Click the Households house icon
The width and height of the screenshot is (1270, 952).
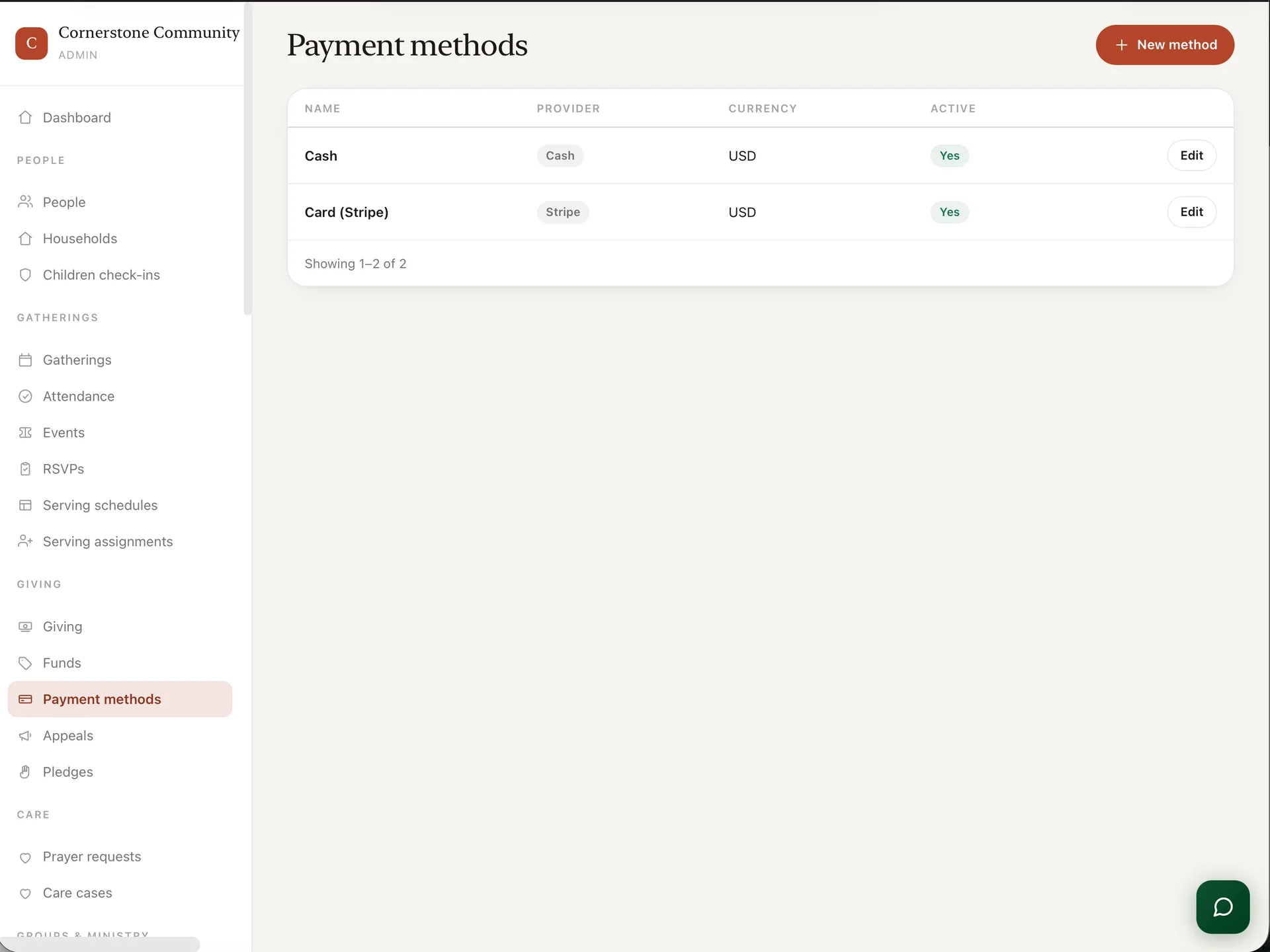click(x=25, y=238)
